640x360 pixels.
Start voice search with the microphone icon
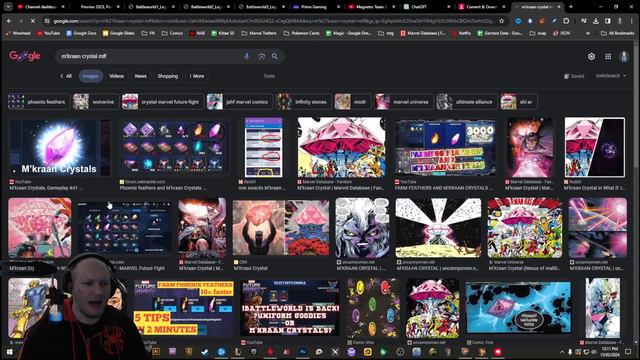click(247, 56)
